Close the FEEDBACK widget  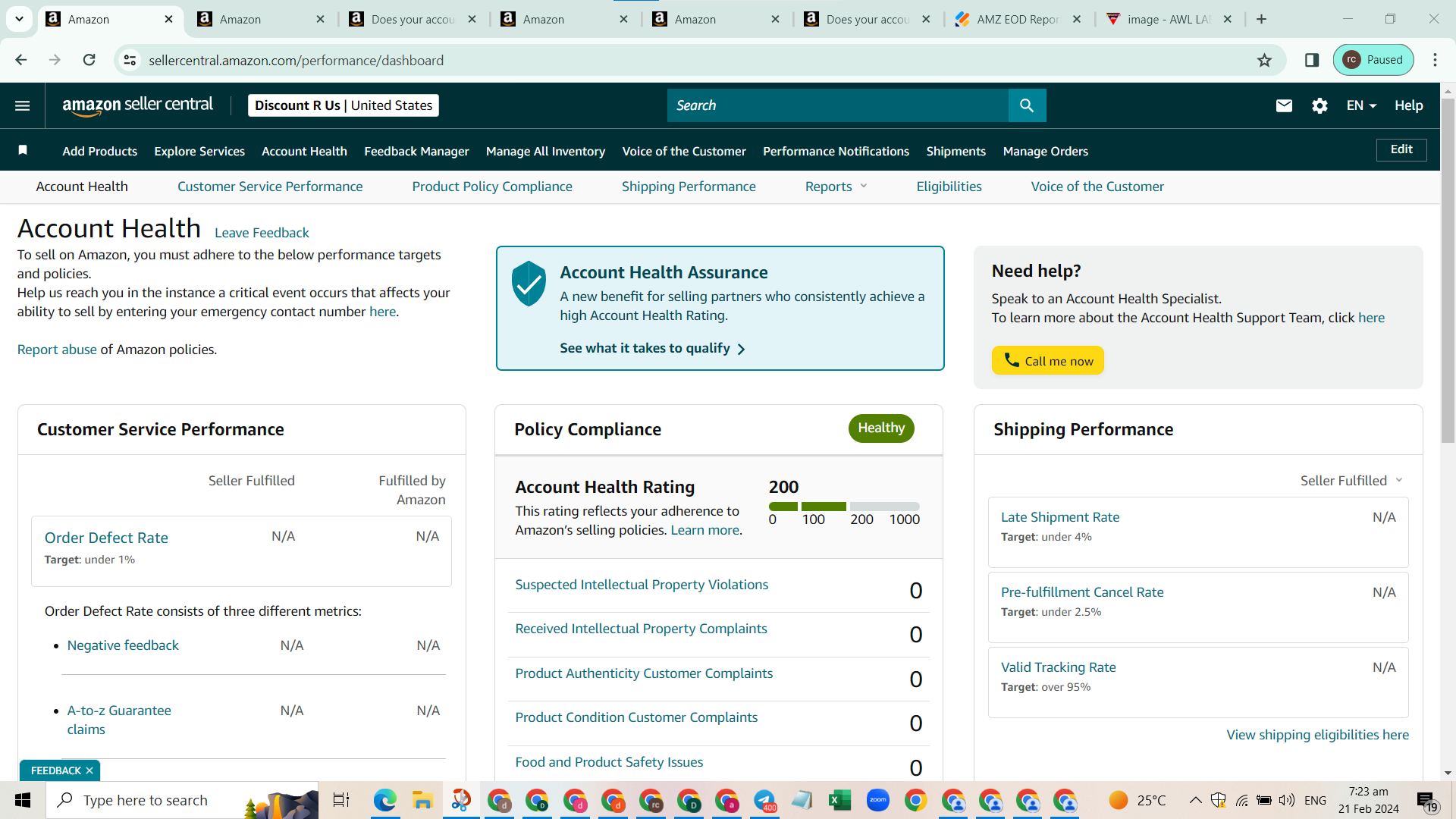click(89, 770)
